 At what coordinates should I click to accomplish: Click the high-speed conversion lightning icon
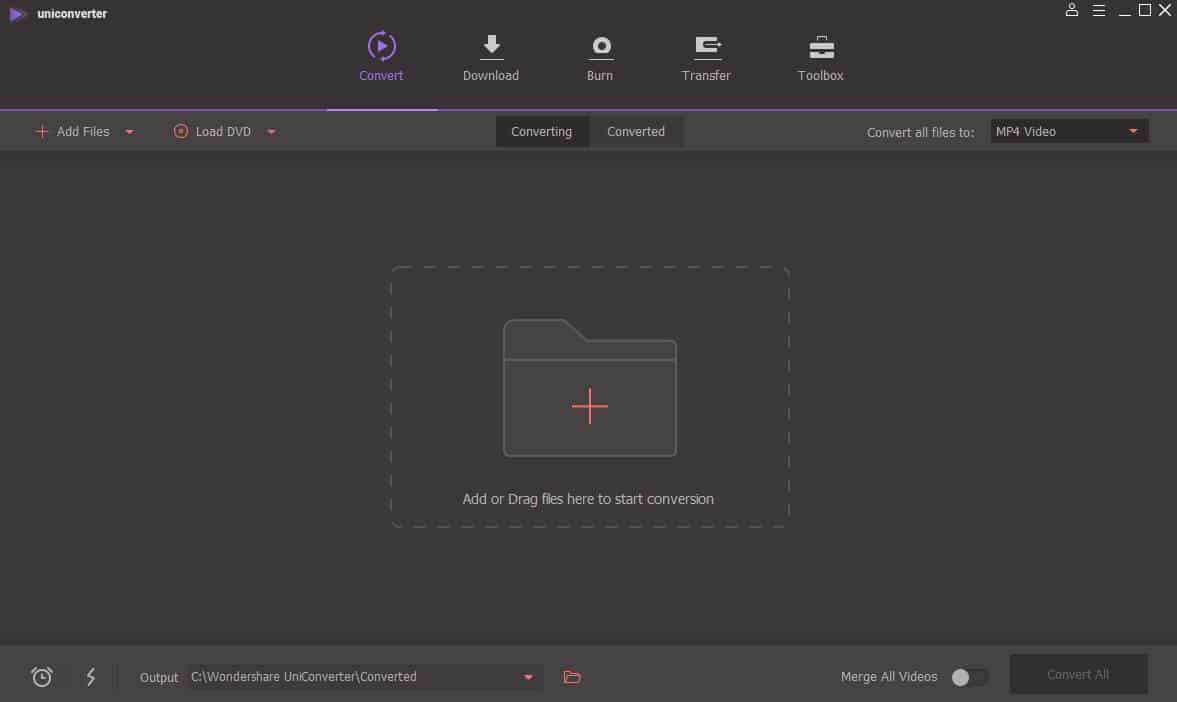coord(90,677)
